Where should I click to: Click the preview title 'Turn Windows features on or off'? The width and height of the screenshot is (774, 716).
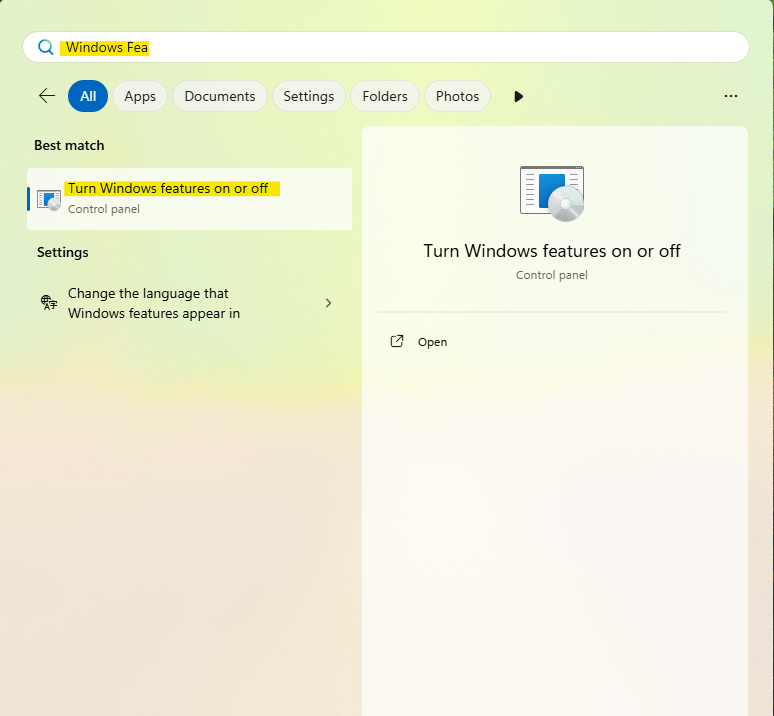point(552,251)
